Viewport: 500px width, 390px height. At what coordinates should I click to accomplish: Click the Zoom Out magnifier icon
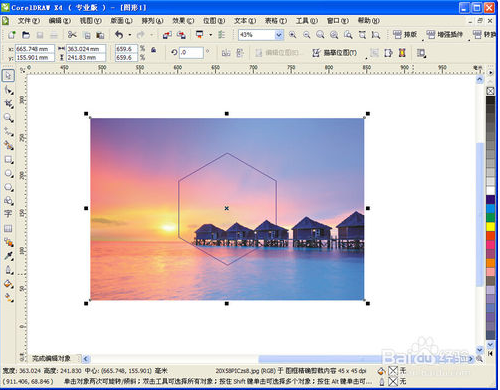click(x=307, y=35)
